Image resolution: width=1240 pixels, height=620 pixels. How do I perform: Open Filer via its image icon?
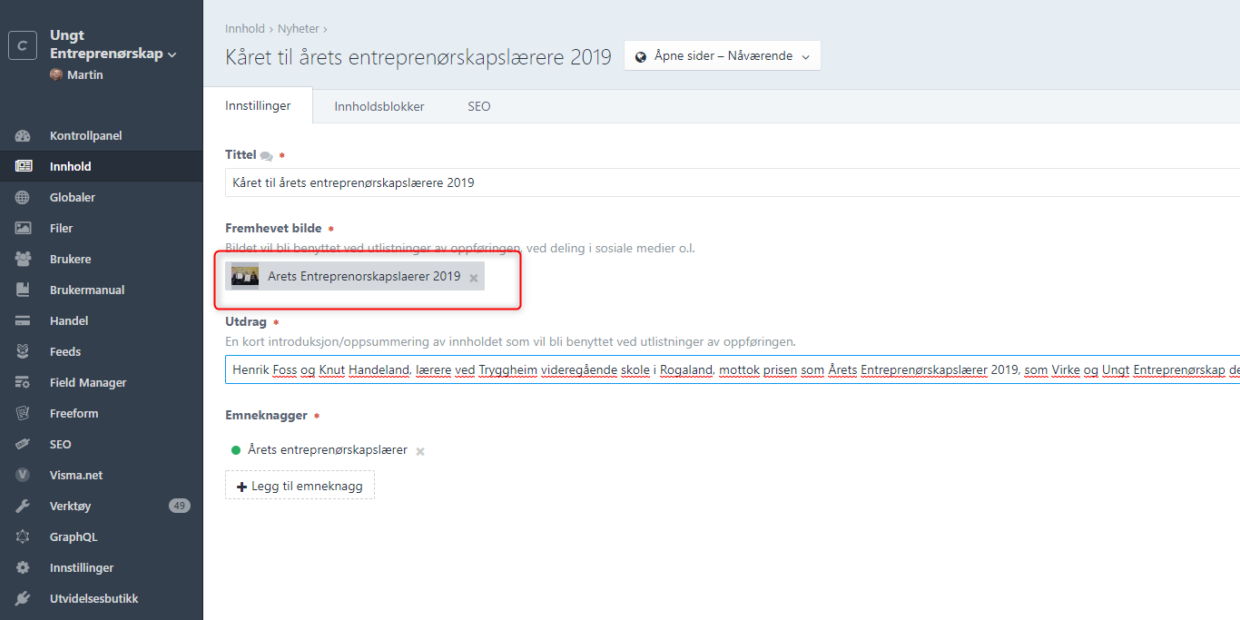(x=23, y=228)
